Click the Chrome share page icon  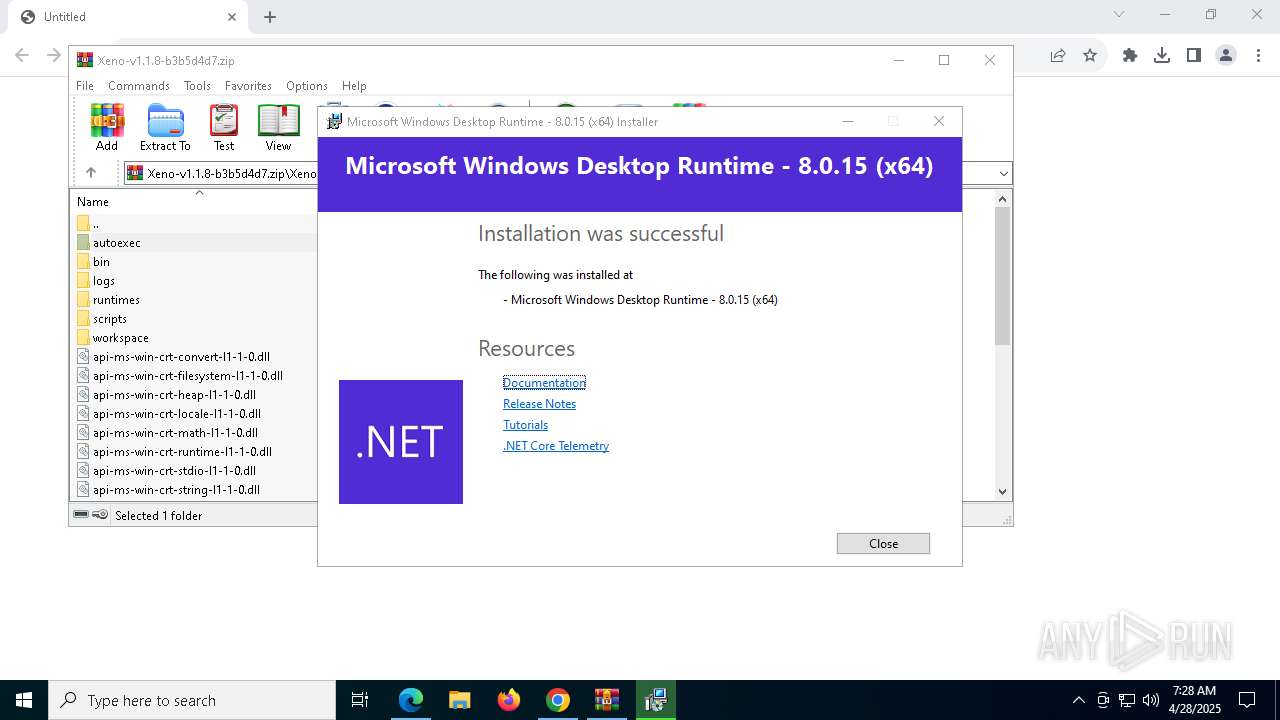tap(1058, 56)
